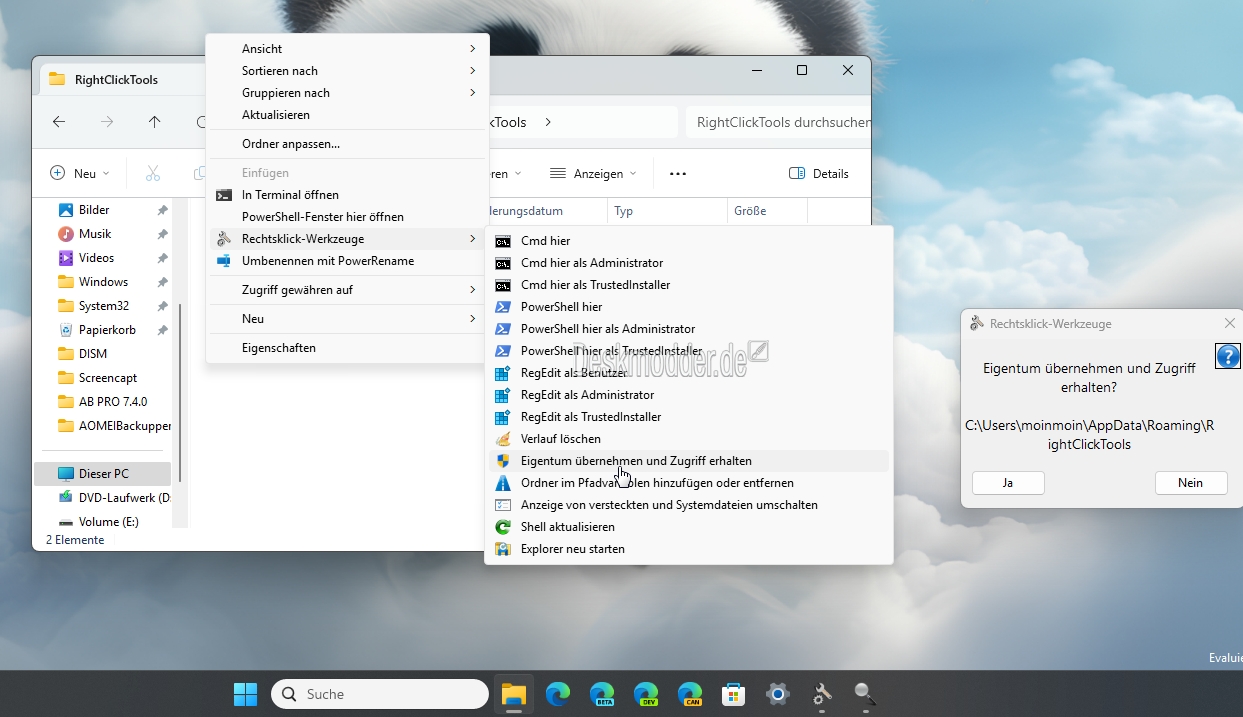Viewport: 1243px width, 717px height.
Task: Click the blue help question mark icon
Action: tap(1228, 356)
